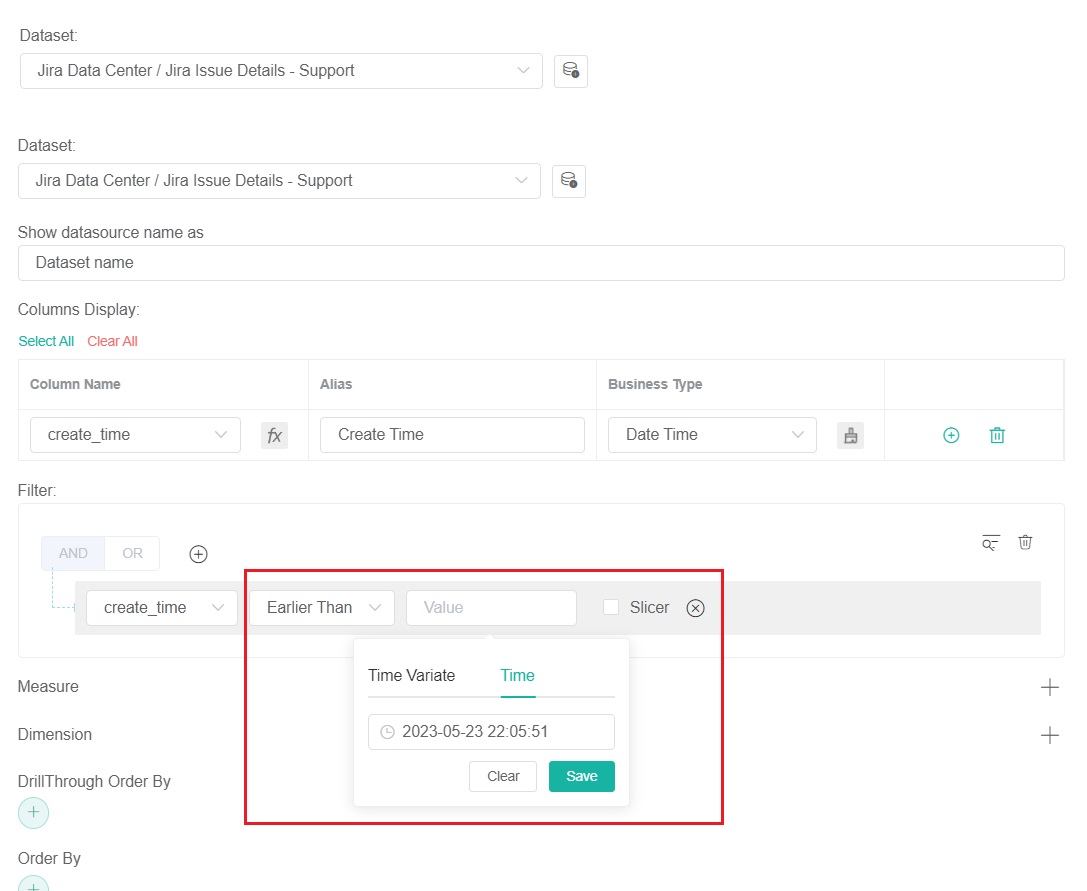Add a filter condition with plus circle

coord(198,554)
